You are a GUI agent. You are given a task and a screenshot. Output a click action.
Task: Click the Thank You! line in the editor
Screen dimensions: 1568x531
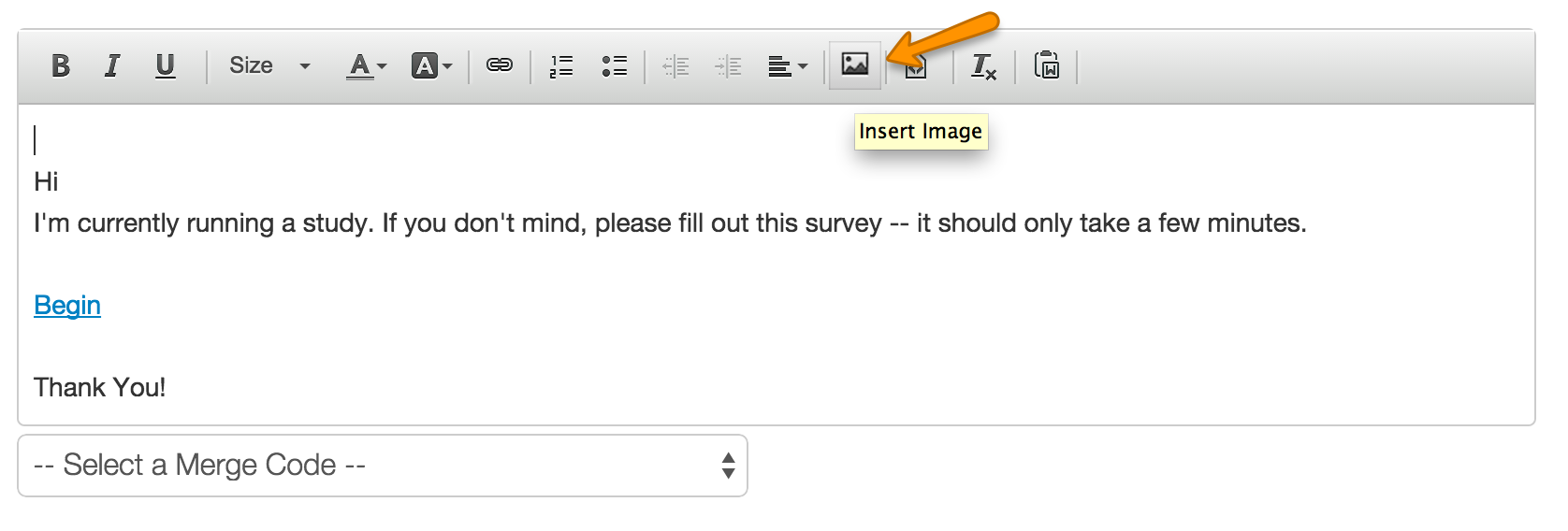click(99, 388)
